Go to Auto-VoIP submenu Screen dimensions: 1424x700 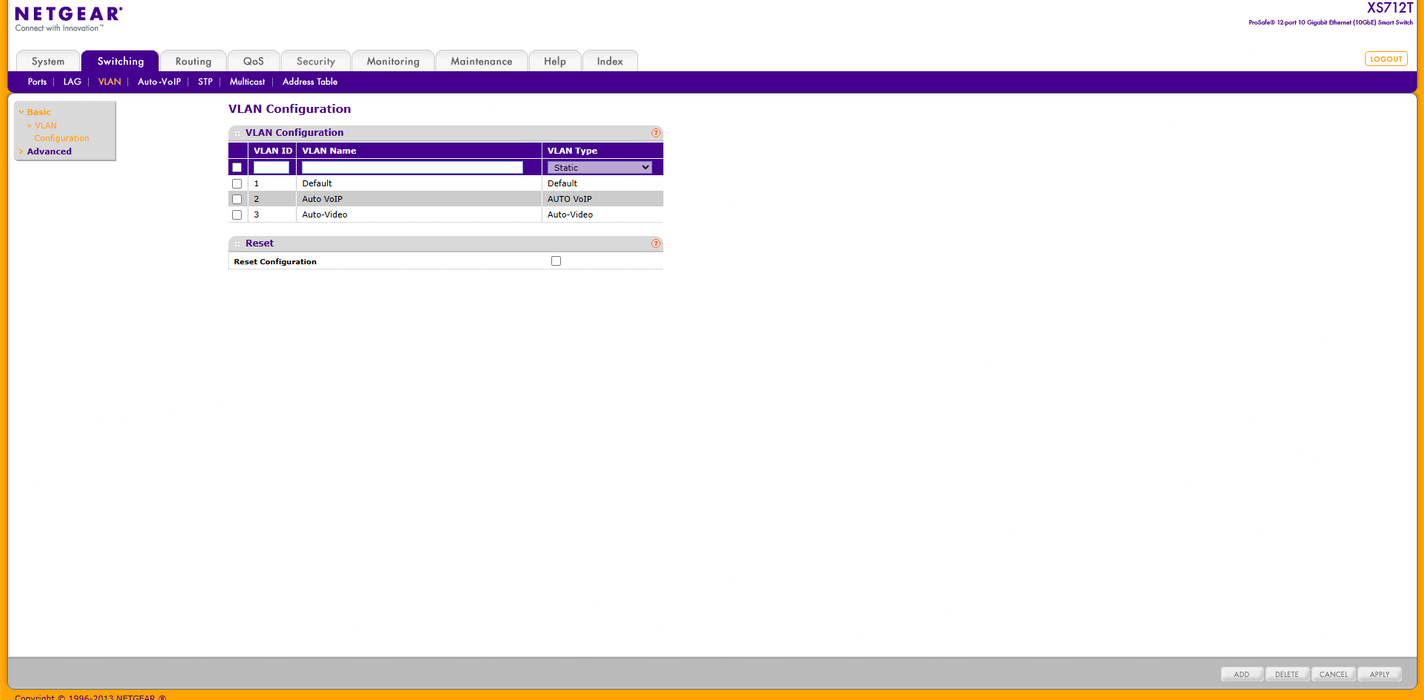159,82
